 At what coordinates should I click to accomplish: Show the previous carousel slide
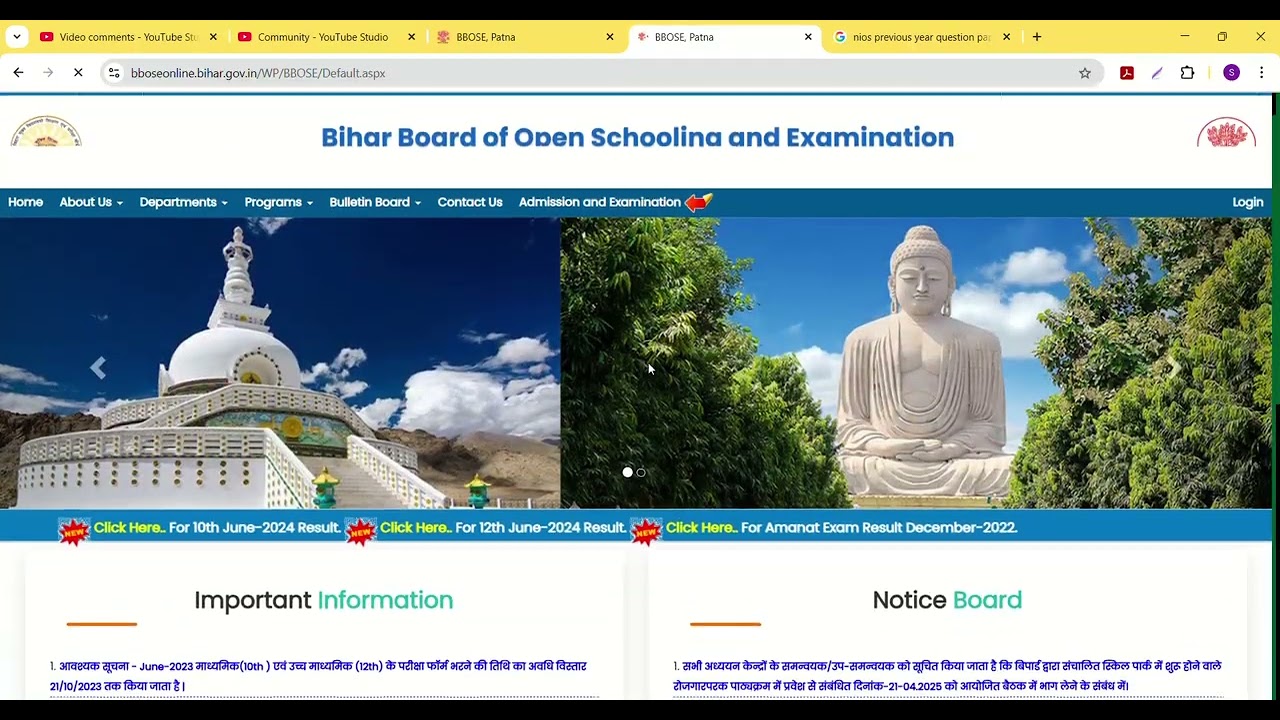[x=97, y=368]
